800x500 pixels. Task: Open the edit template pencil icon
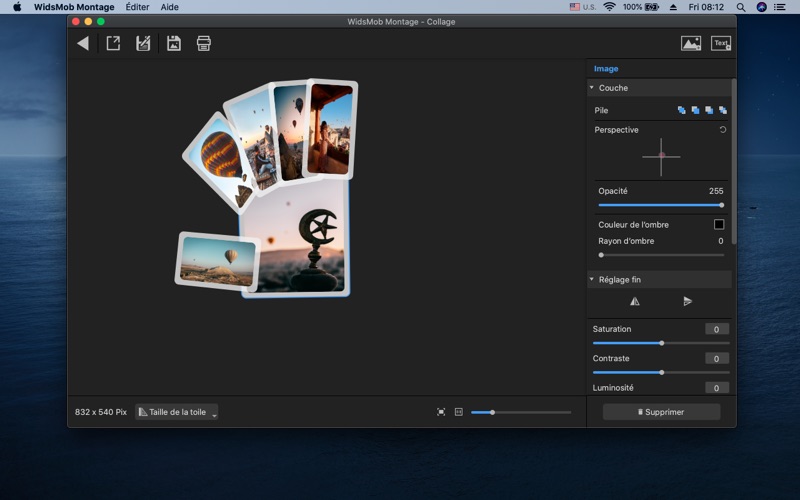pos(143,43)
